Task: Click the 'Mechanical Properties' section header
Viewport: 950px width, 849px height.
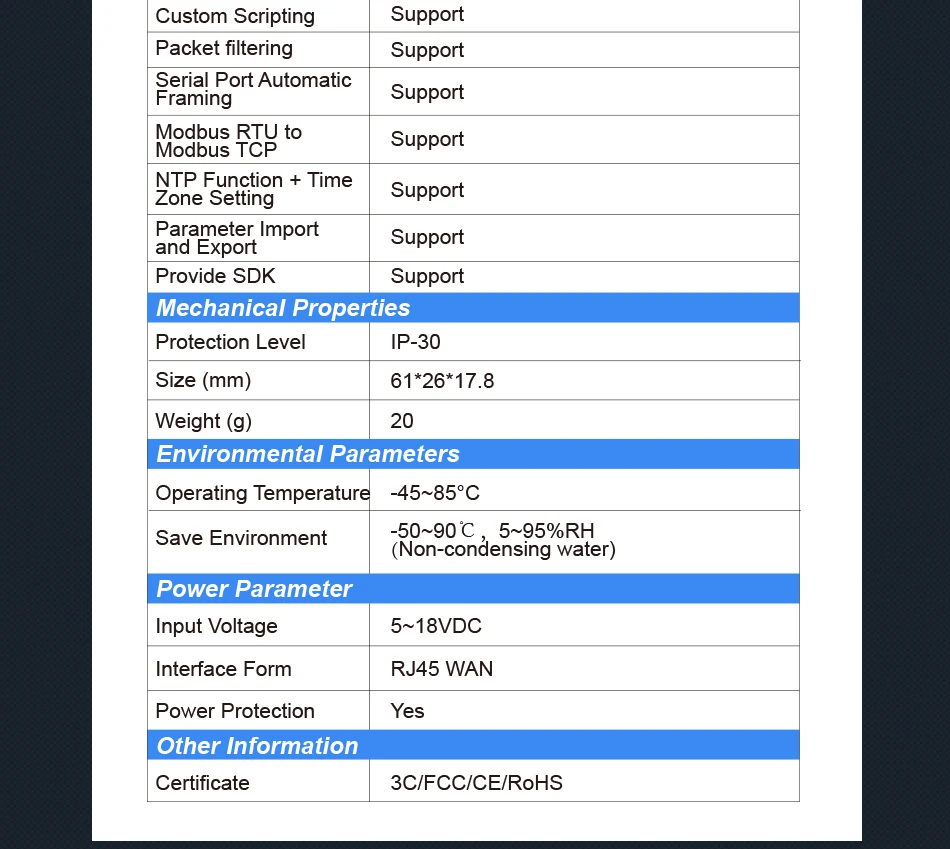Action: point(473,308)
